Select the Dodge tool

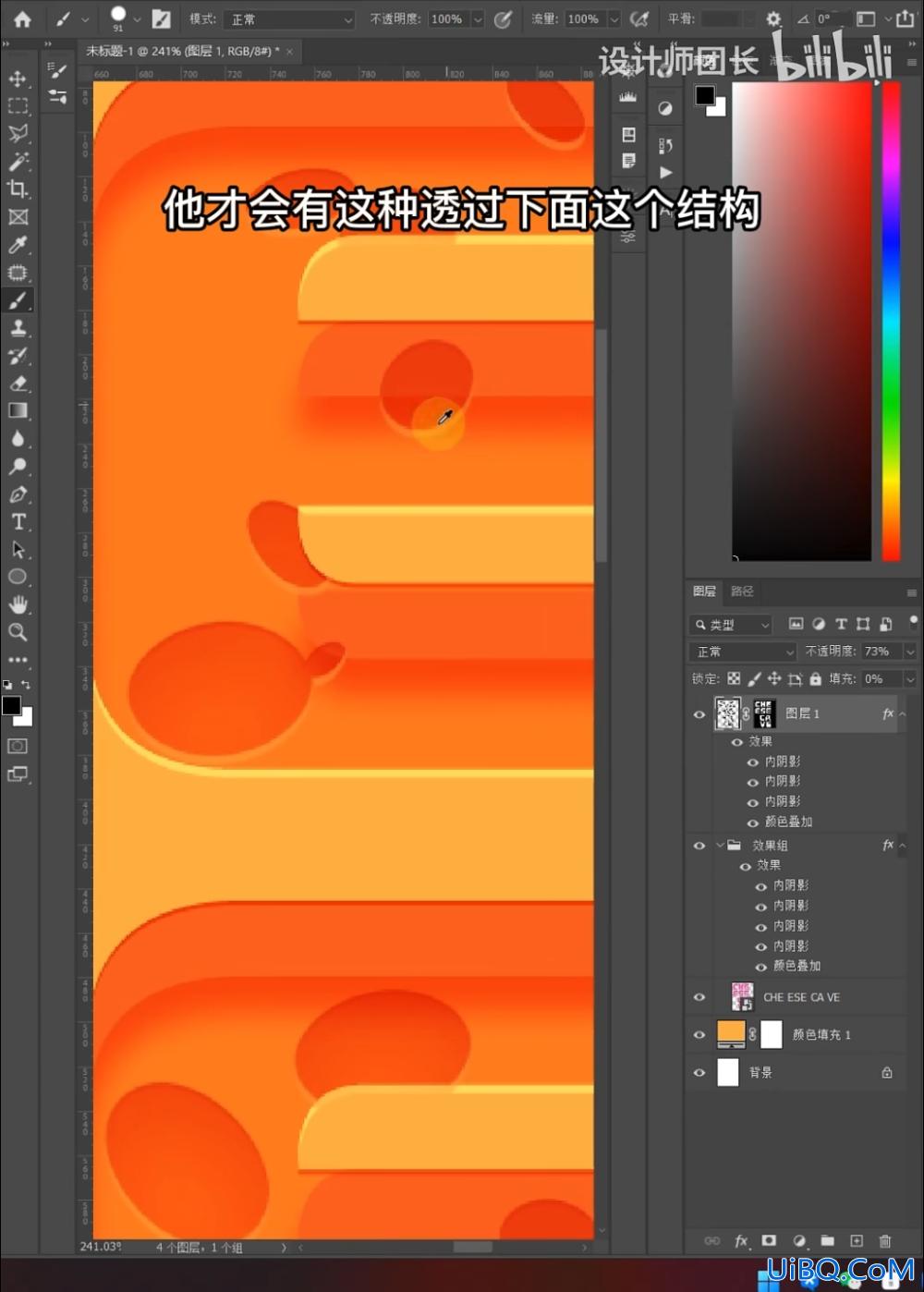(18, 467)
